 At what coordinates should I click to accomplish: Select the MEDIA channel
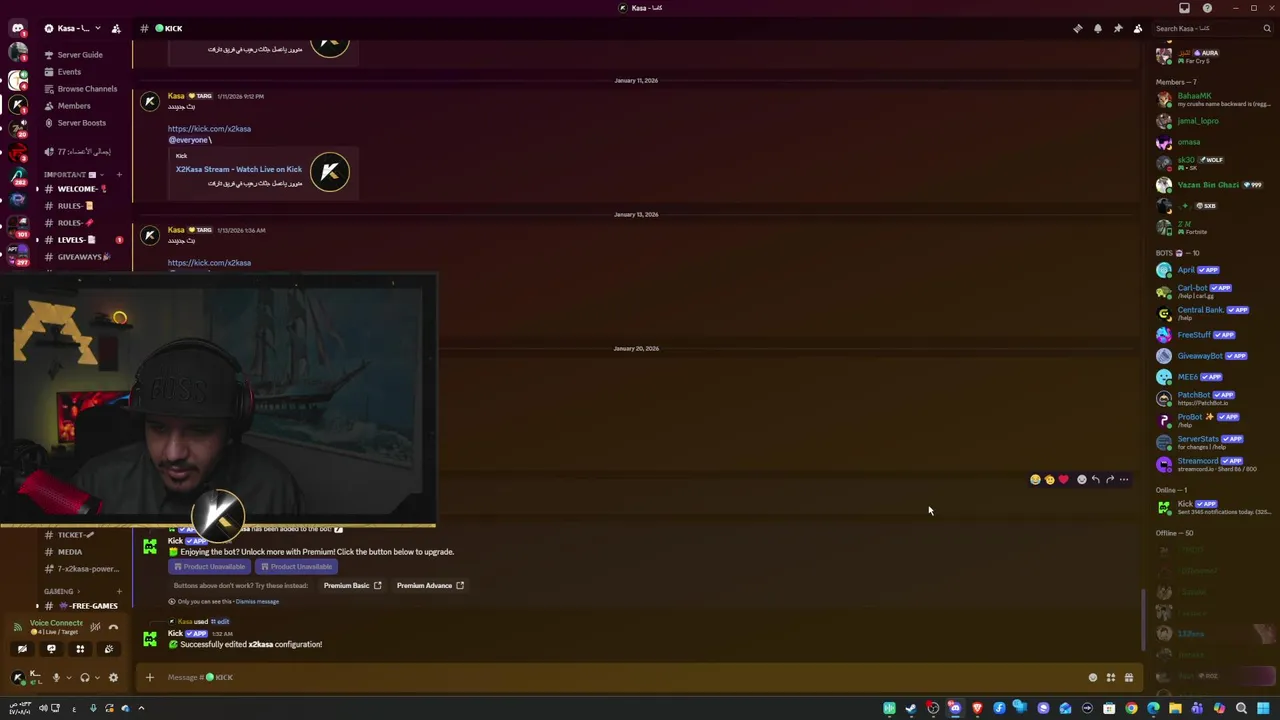tap(70, 552)
